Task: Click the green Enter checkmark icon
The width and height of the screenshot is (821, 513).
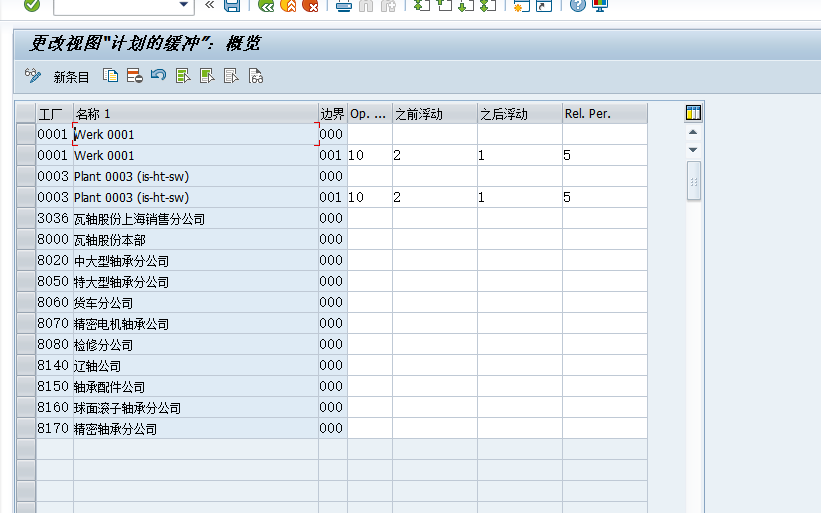Action: point(32,5)
